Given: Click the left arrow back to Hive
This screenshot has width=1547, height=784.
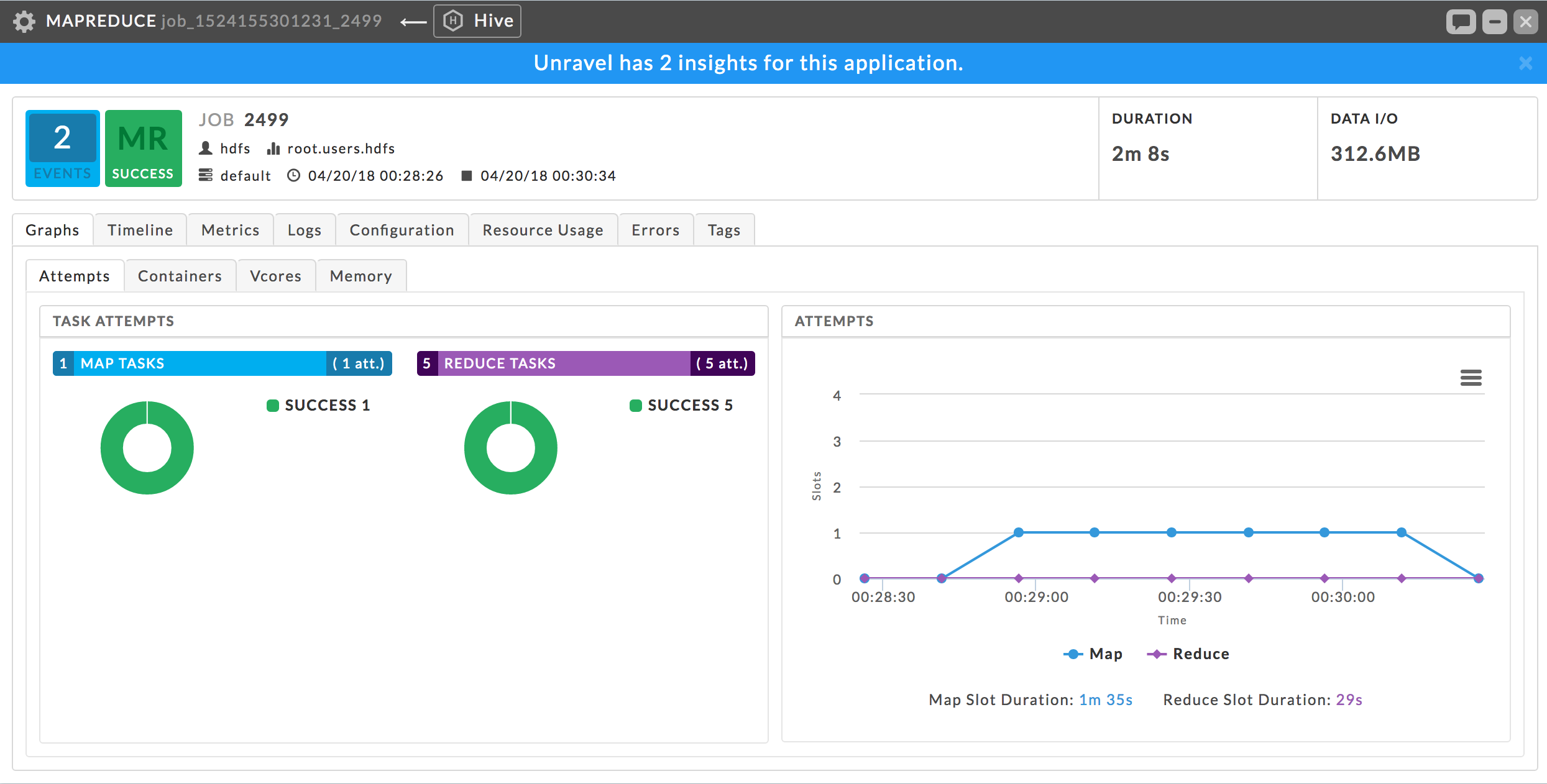Looking at the screenshot, I should point(413,22).
